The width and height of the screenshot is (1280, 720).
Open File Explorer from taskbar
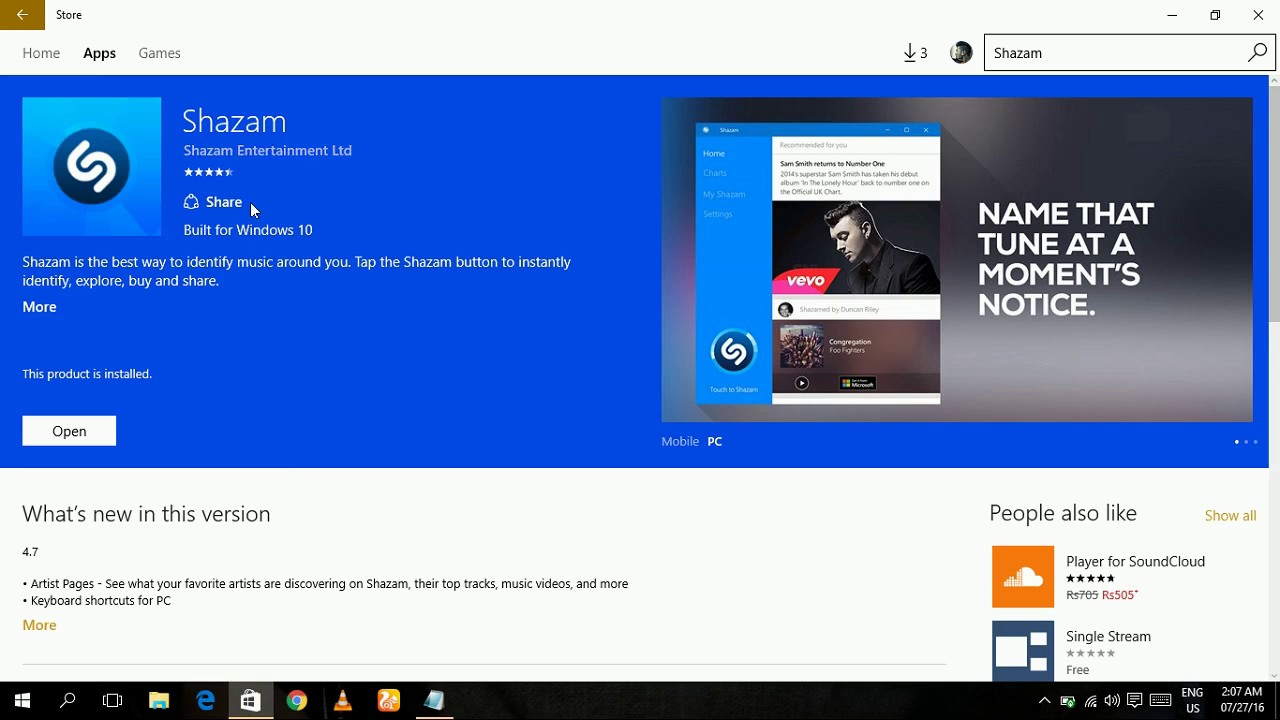[159, 701]
